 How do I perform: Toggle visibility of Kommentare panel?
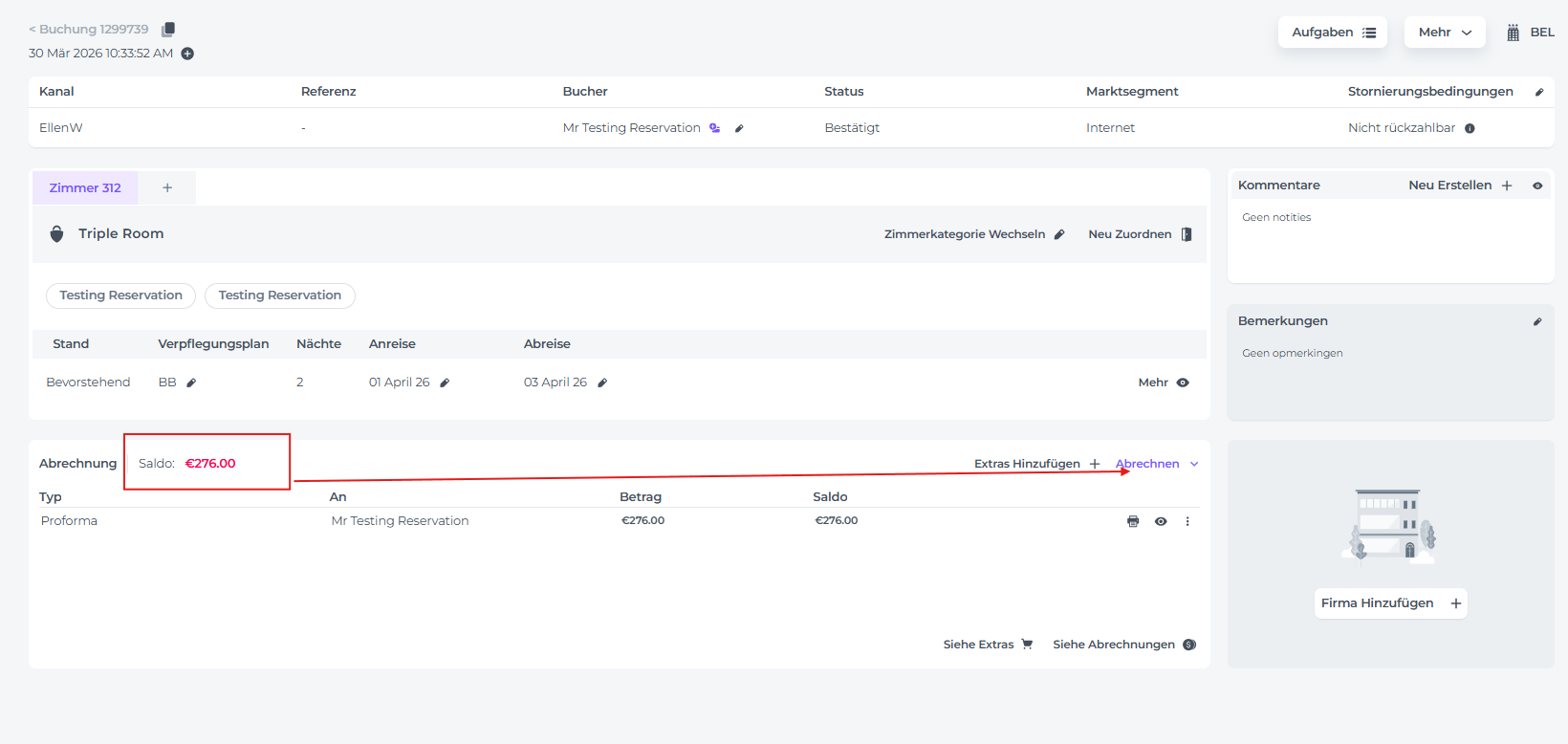tap(1537, 186)
